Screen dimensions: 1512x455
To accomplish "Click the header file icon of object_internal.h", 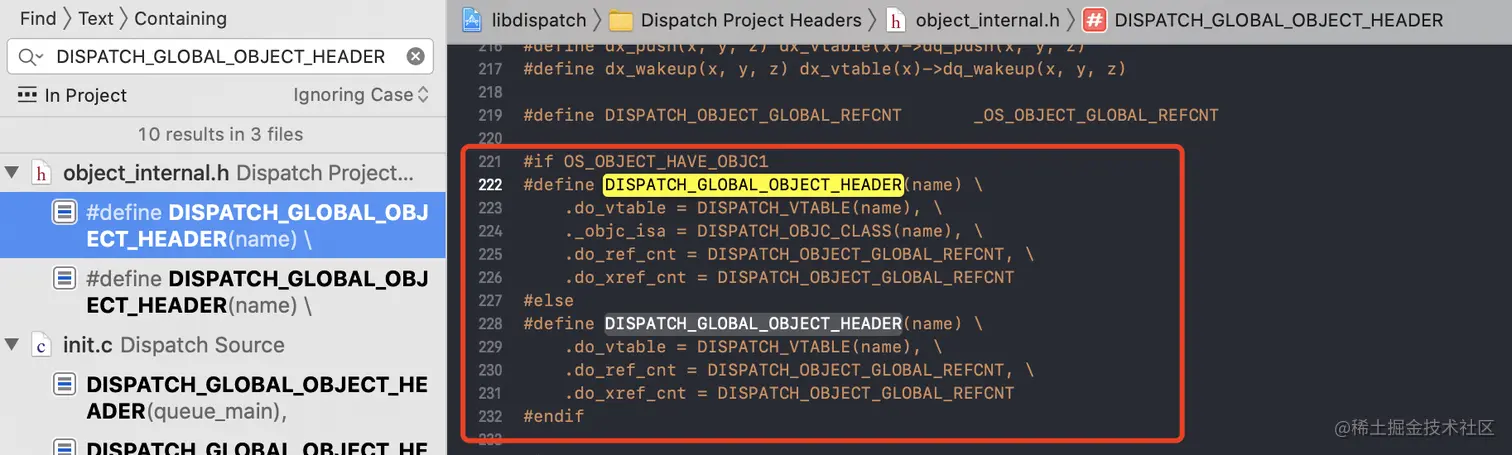I will 41,173.
